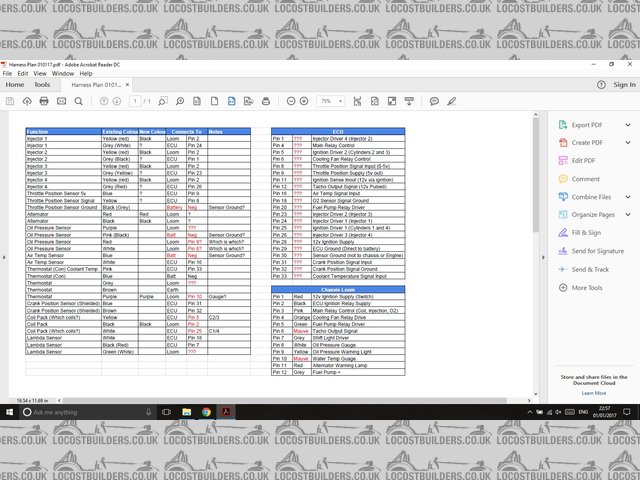The height and width of the screenshot is (480, 640).
Task: Open Task View on the taskbar
Action: click(x=166, y=412)
